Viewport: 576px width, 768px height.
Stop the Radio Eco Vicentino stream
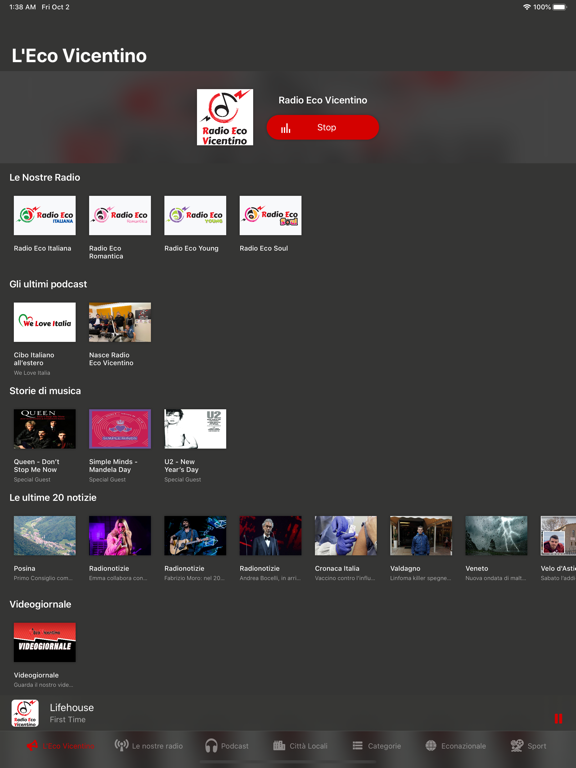(323, 127)
